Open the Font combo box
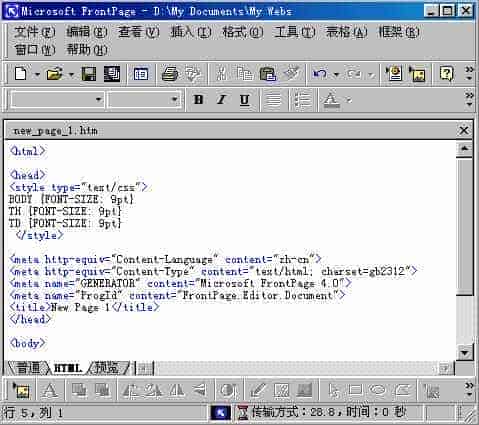 pos(144,99)
